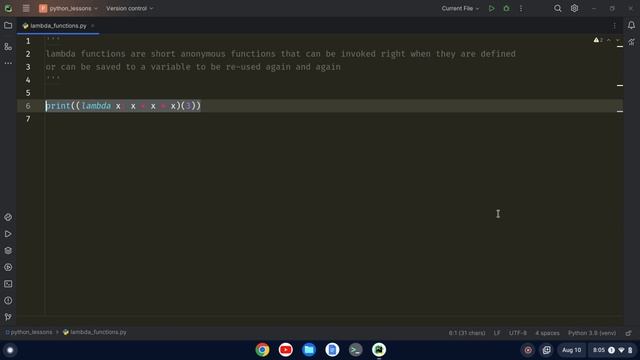This screenshot has height=360, width=640.
Task: Open the Terminal tool window
Action: (8, 284)
